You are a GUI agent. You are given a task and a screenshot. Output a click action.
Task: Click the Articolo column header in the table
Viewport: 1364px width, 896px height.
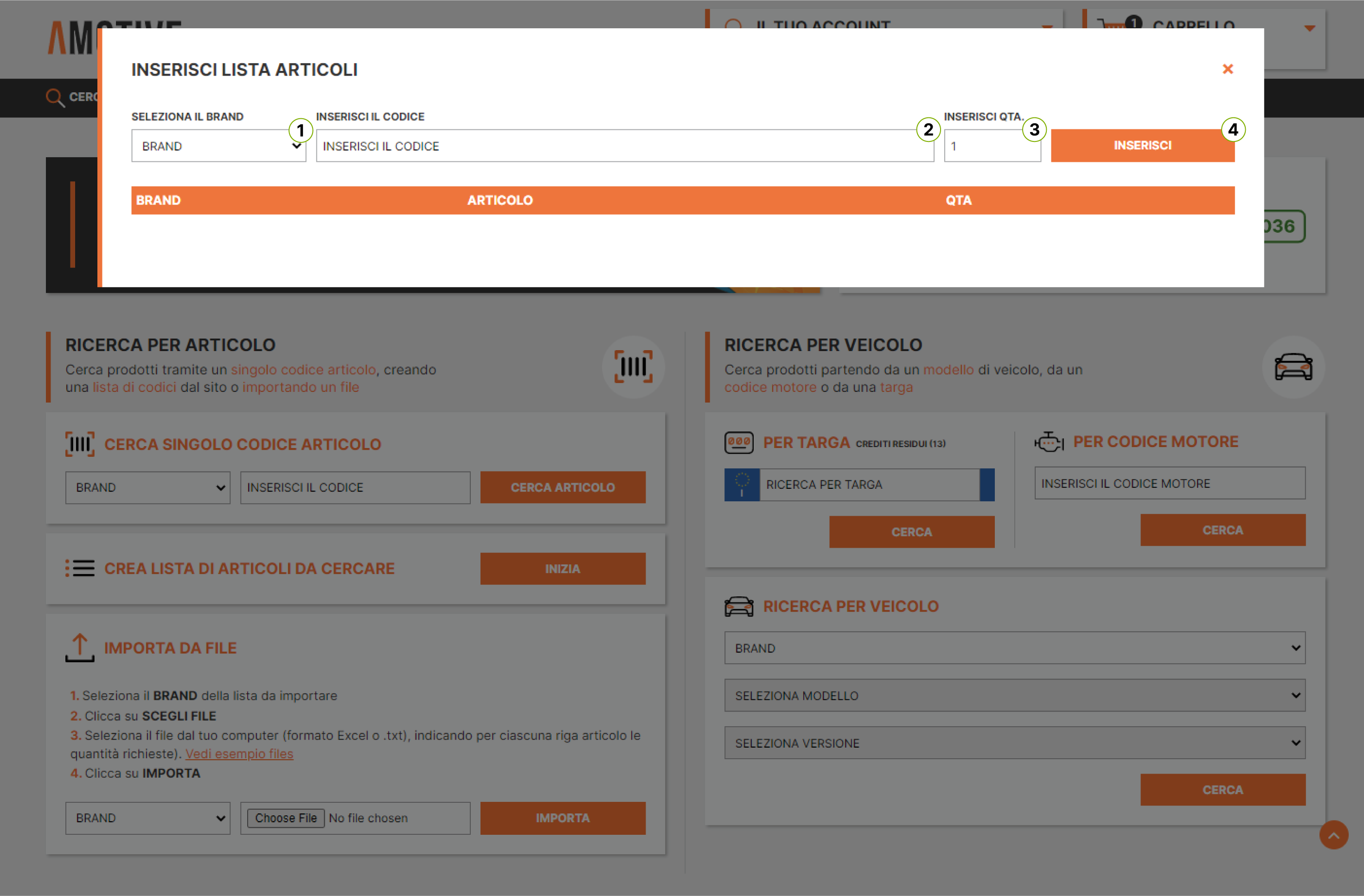(x=500, y=200)
